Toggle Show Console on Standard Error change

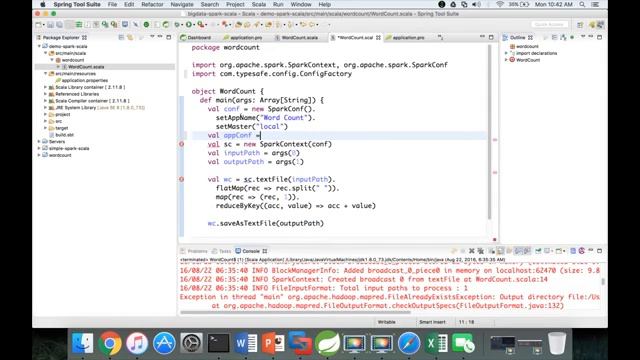[x=527, y=251]
